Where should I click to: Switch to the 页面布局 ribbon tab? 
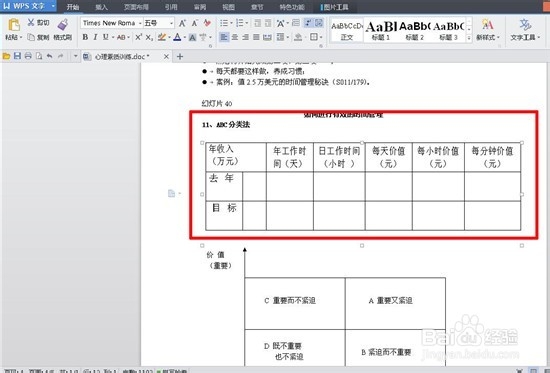coord(136,7)
